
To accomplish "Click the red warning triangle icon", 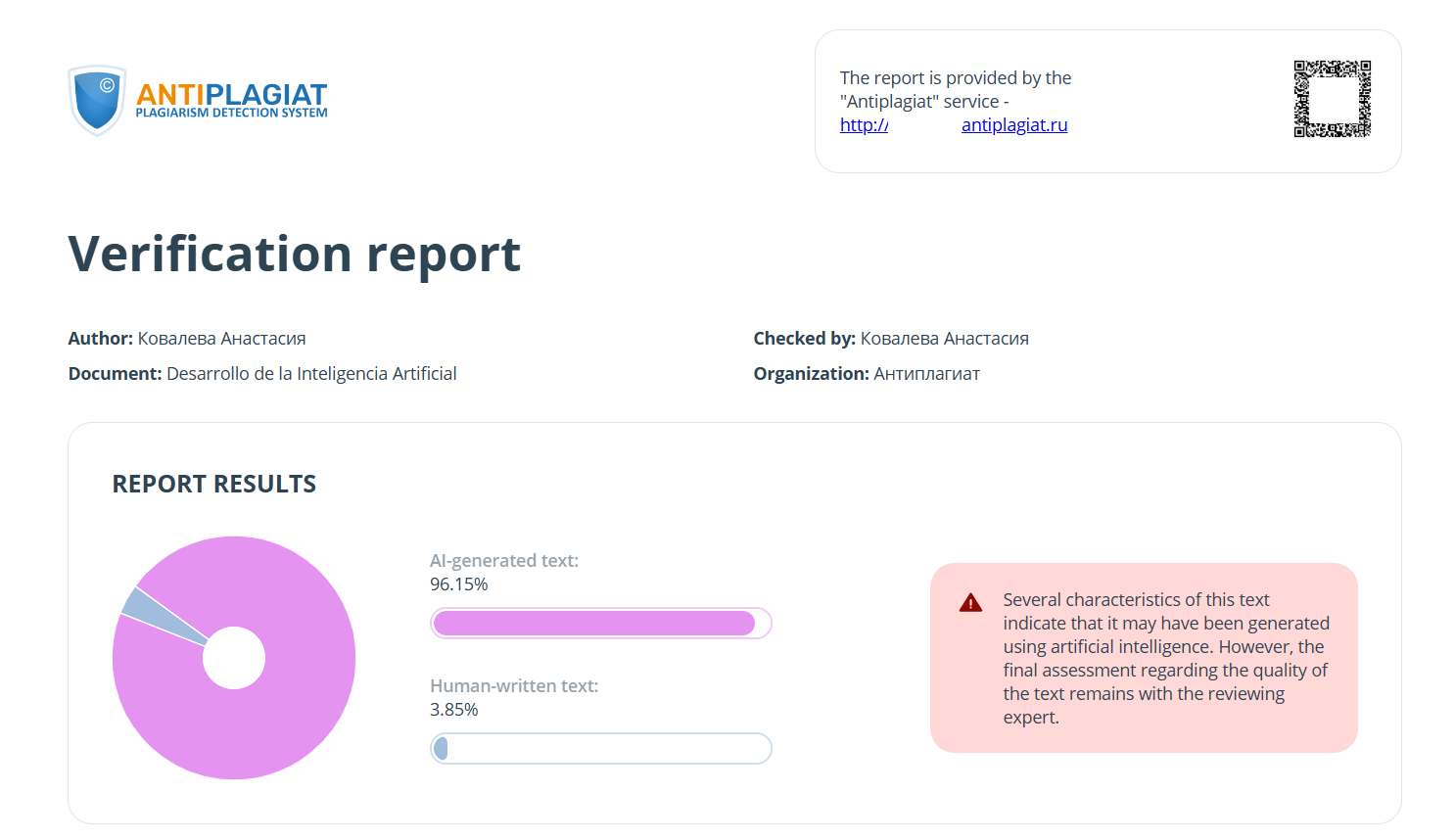I will pyautogui.click(x=970, y=602).
